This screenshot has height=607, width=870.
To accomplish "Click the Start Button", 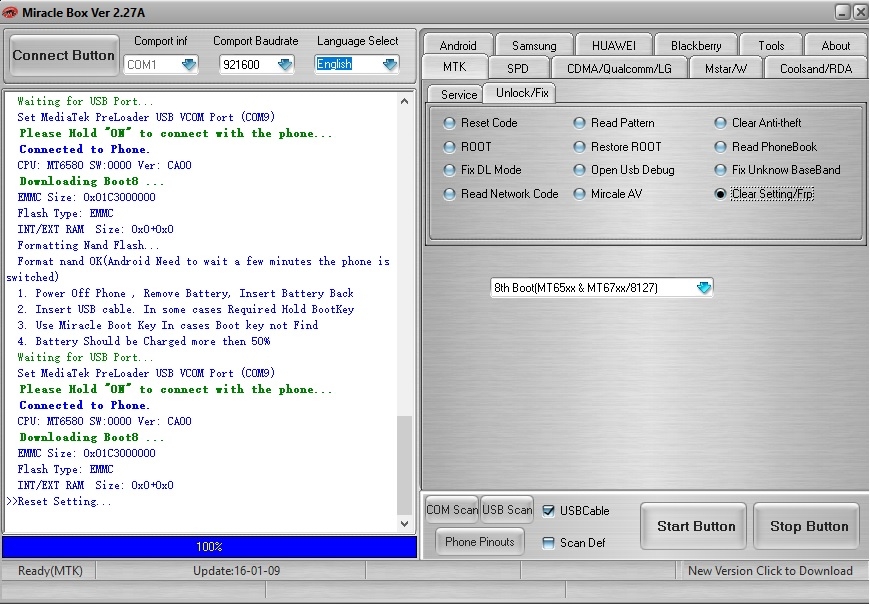I will coord(696,526).
